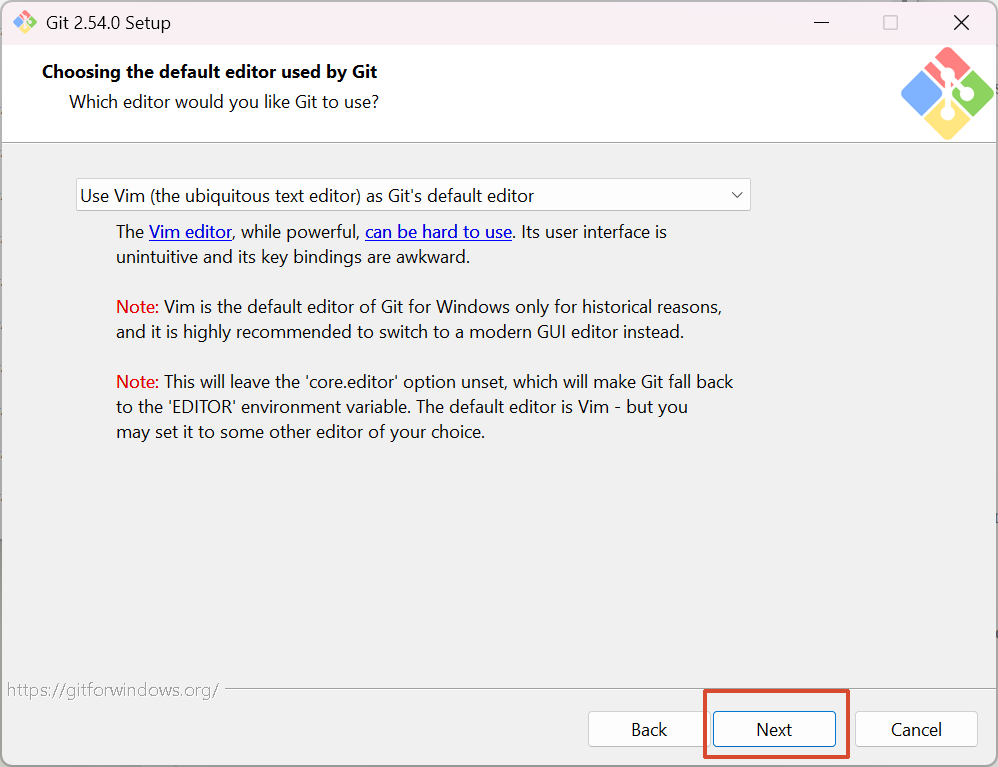Proceed by pressing the Next button
This screenshot has width=998, height=767.
coord(774,729)
